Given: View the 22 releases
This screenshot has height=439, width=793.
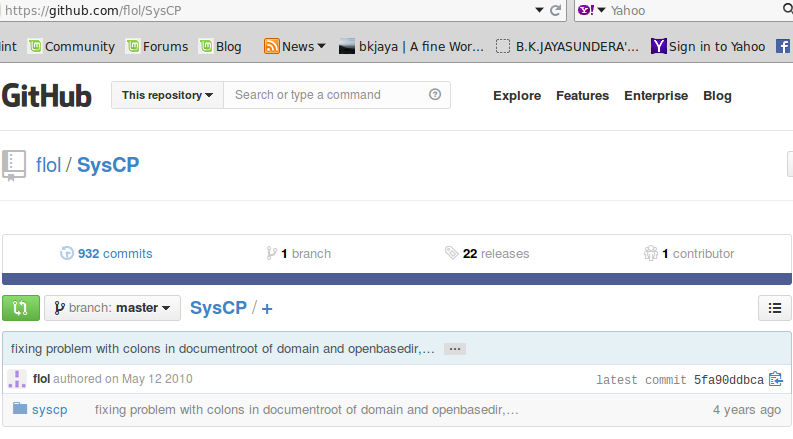Looking at the screenshot, I should click(487, 253).
